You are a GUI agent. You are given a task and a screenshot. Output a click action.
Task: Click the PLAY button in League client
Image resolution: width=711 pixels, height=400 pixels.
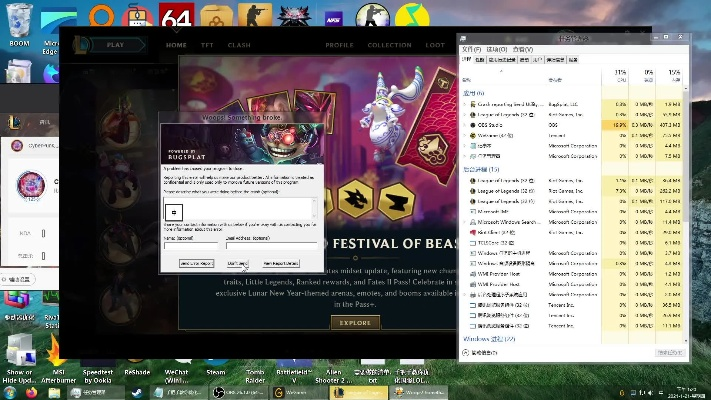tap(115, 45)
